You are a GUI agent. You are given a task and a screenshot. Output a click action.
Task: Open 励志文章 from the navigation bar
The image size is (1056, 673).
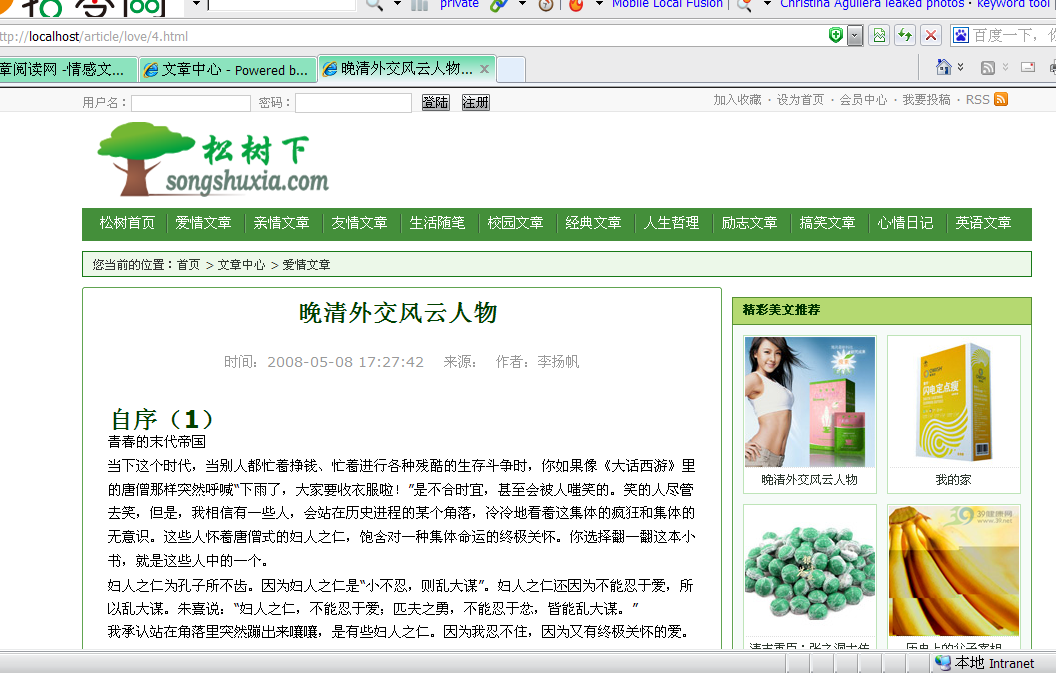point(749,223)
